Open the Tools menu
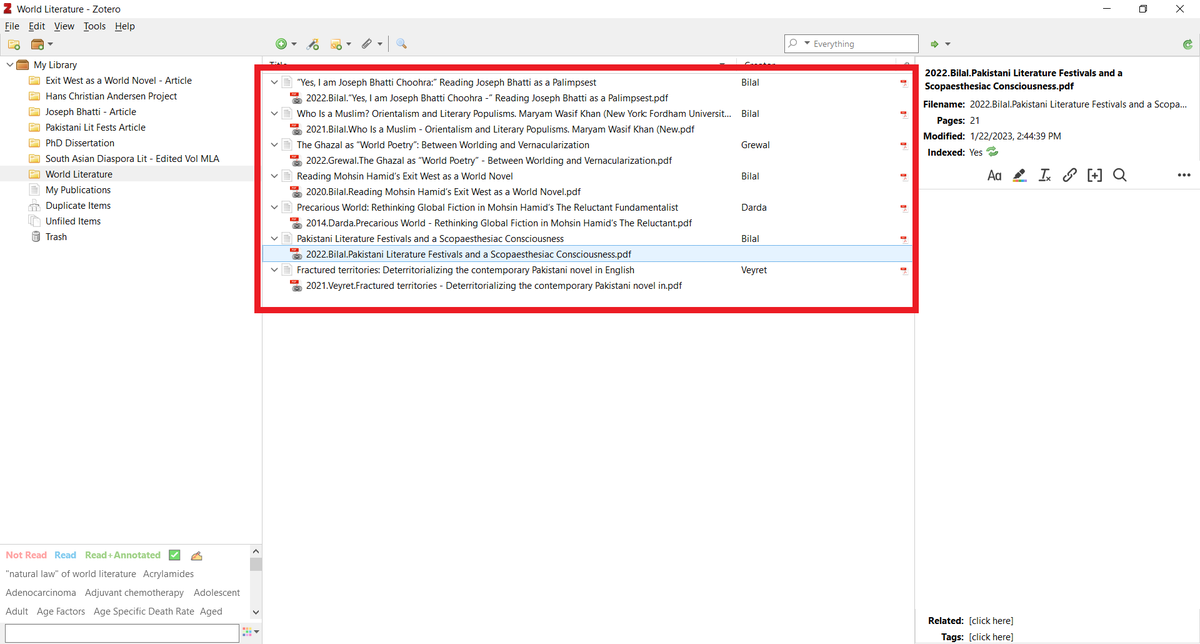This screenshot has height=644, width=1200. 94,26
